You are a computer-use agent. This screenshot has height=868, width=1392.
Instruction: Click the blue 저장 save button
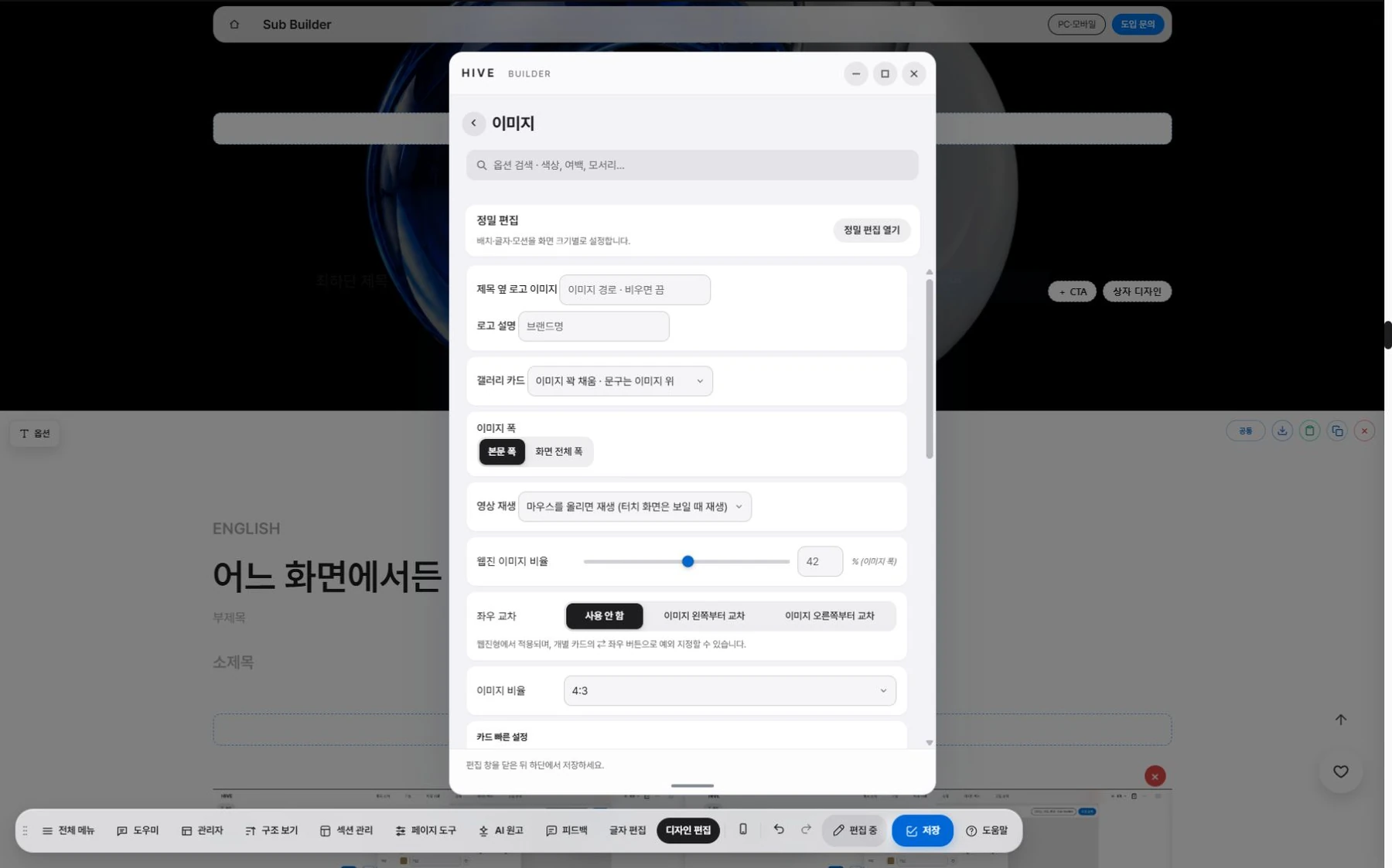point(923,831)
